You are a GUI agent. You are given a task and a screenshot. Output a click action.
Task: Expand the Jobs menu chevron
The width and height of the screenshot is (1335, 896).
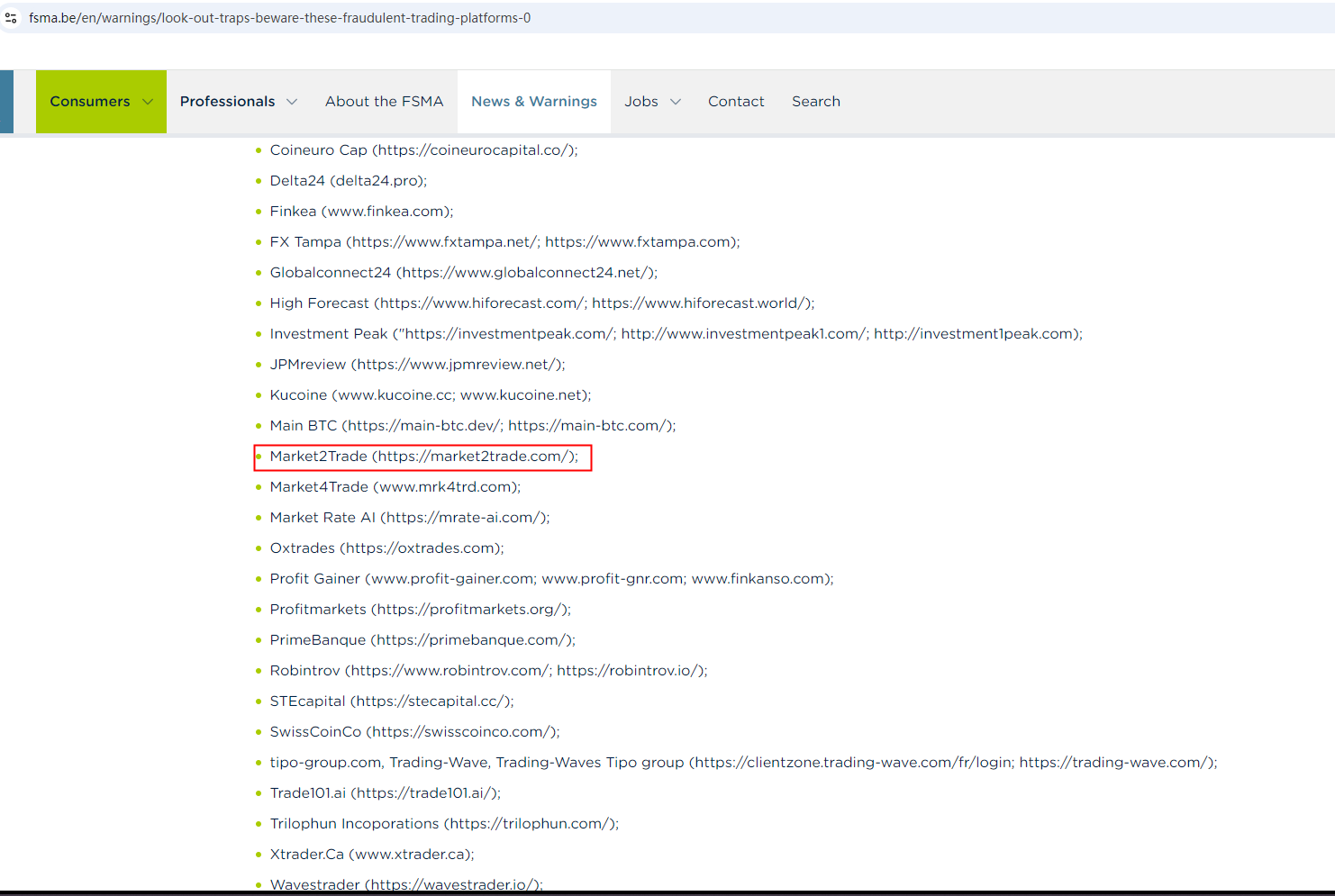676,102
